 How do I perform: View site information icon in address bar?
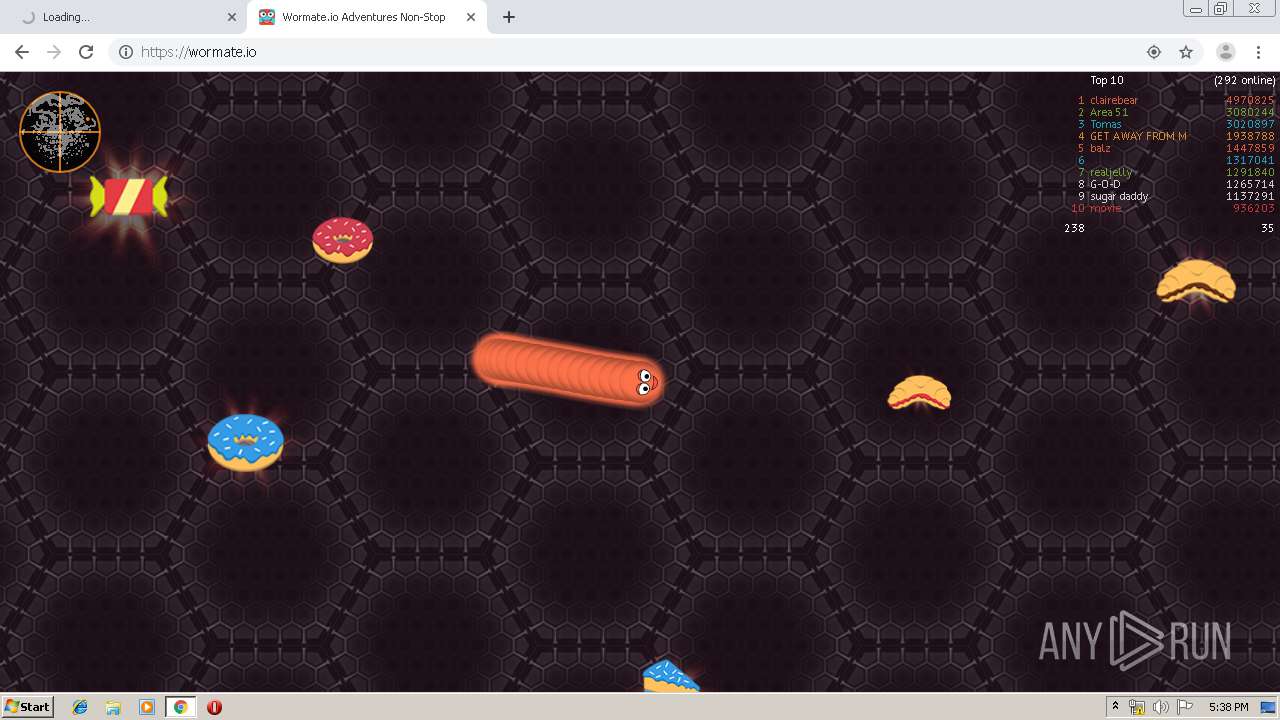tap(126, 52)
